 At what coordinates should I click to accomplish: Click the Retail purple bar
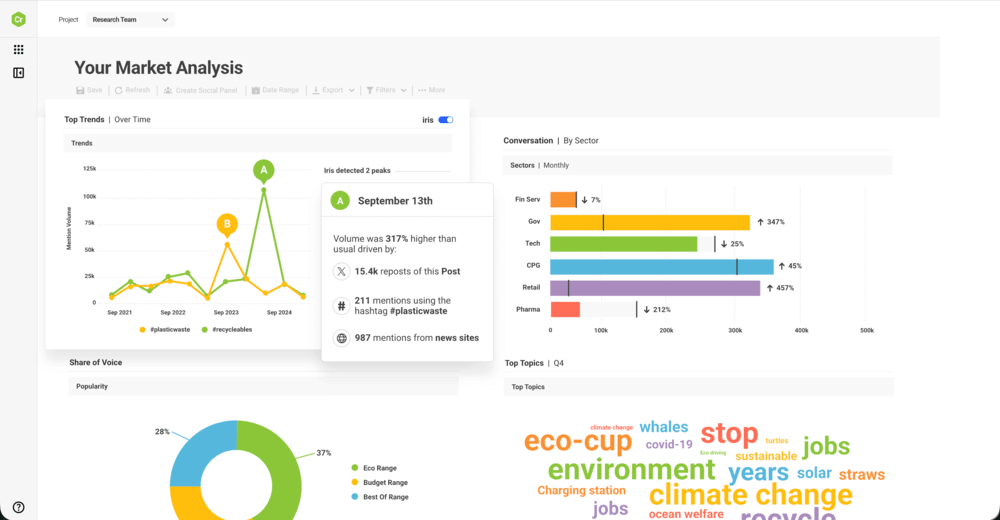pyautogui.click(x=655, y=288)
